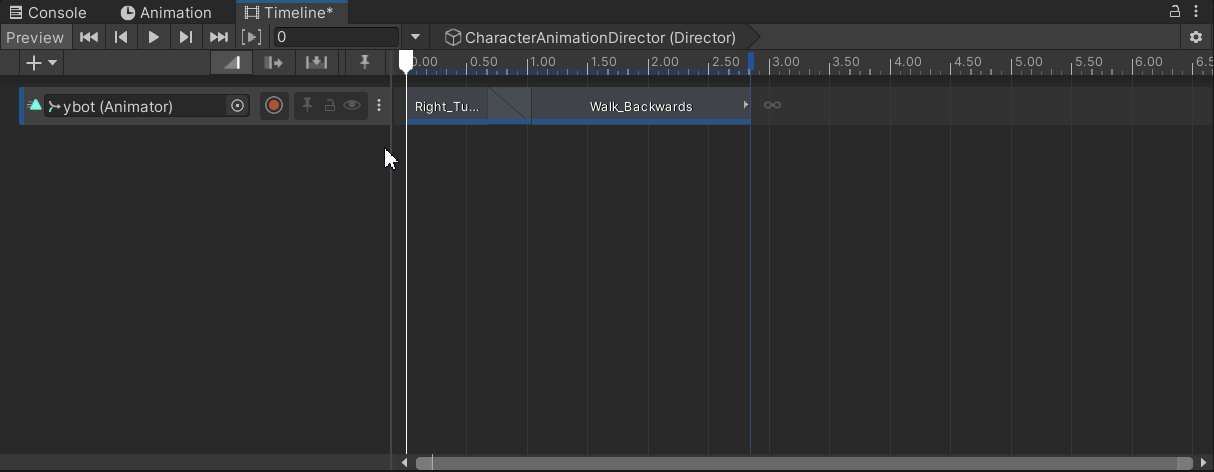Toggle ybot track marker pin icon
Screen dimensions: 1214x472
pos(308,105)
